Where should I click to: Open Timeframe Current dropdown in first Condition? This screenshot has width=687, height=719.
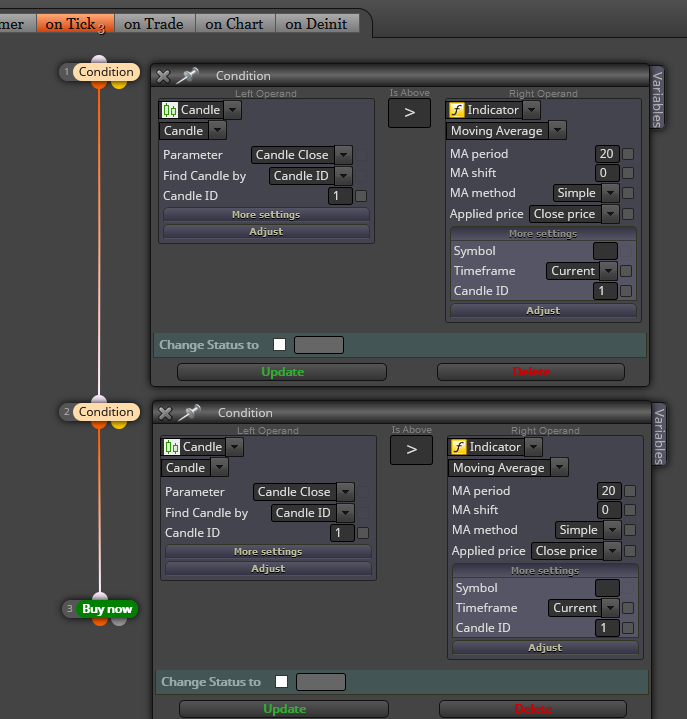tap(582, 271)
